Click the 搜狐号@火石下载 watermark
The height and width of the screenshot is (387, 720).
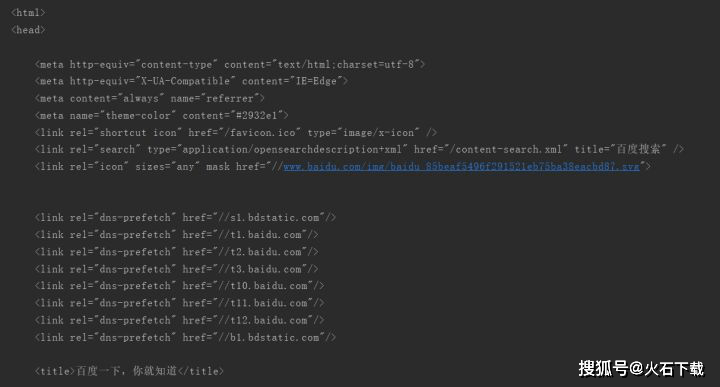pyautogui.click(x=641, y=369)
